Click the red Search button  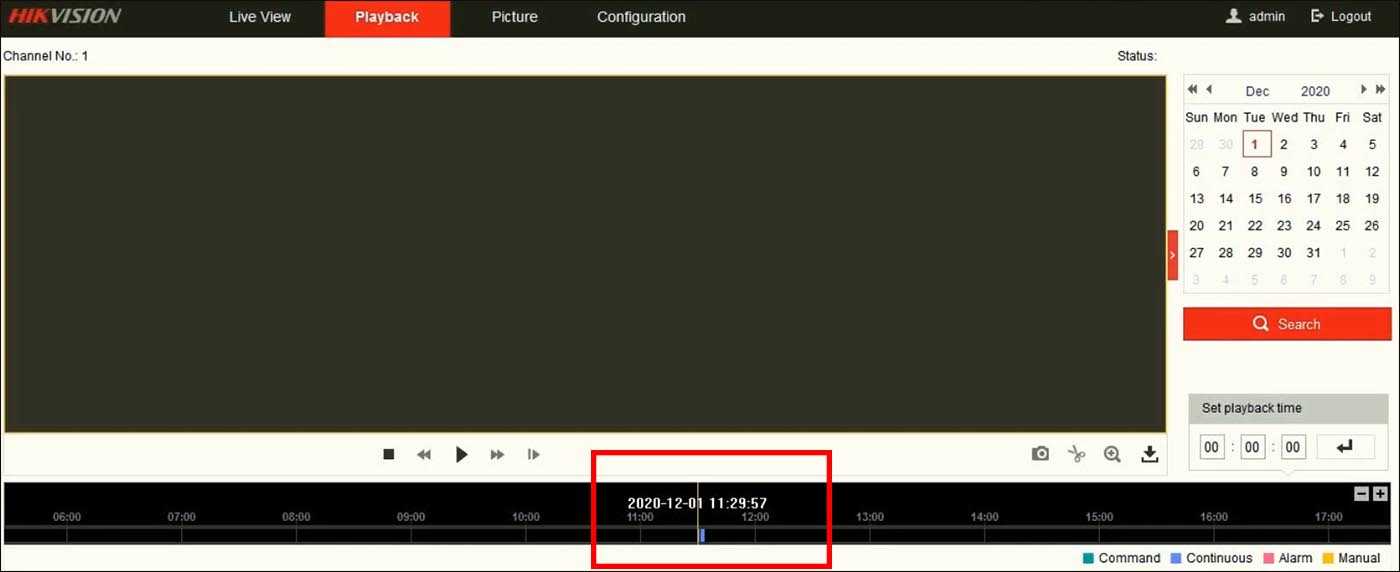(1287, 324)
